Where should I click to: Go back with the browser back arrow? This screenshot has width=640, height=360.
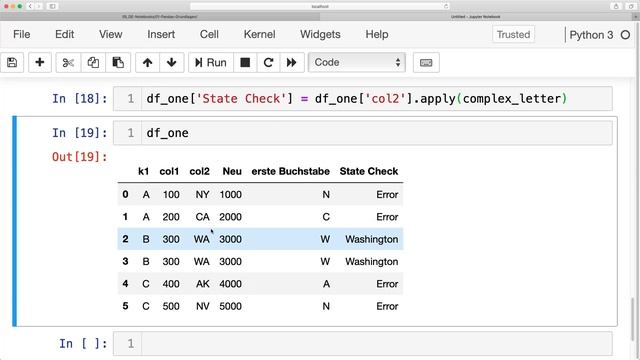coord(30,6)
